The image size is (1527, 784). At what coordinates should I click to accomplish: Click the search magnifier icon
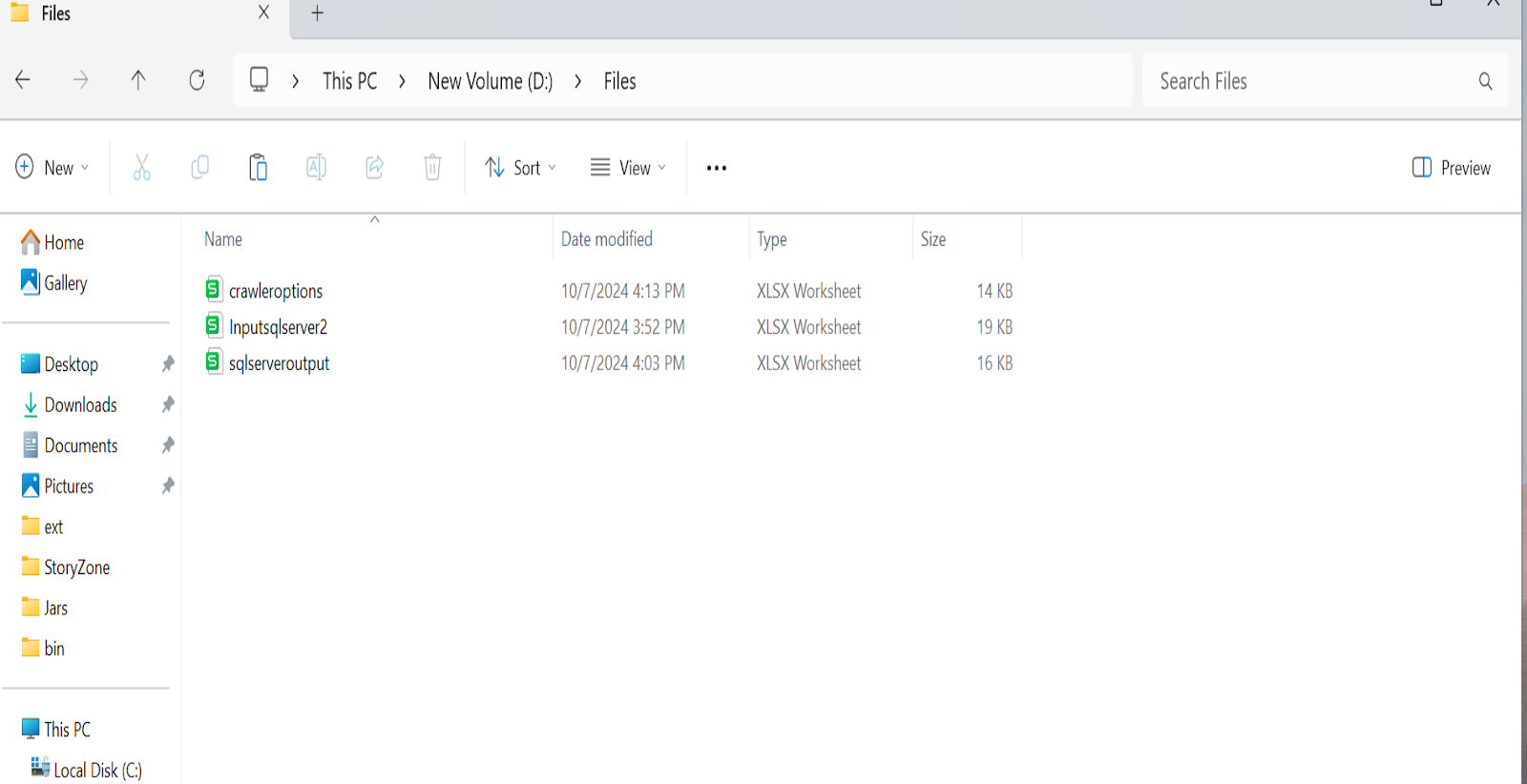(x=1485, y=81)
